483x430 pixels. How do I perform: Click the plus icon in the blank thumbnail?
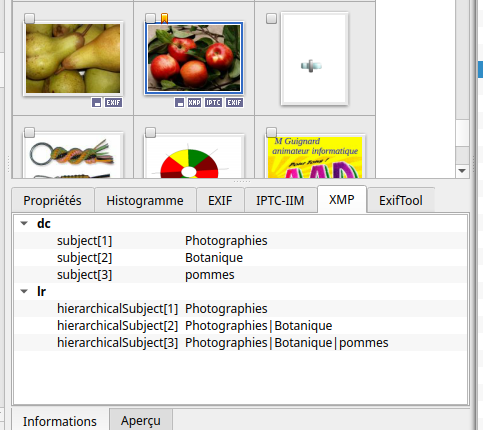click(x=311, y=66)
